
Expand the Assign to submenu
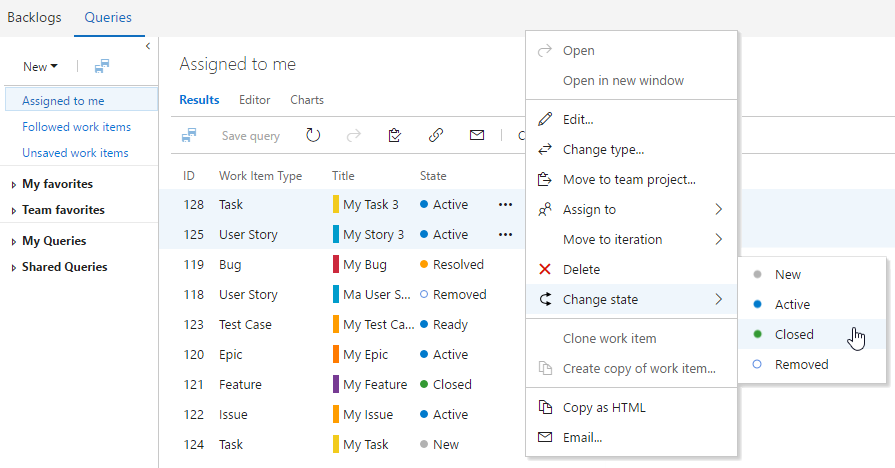click(630, 209)
